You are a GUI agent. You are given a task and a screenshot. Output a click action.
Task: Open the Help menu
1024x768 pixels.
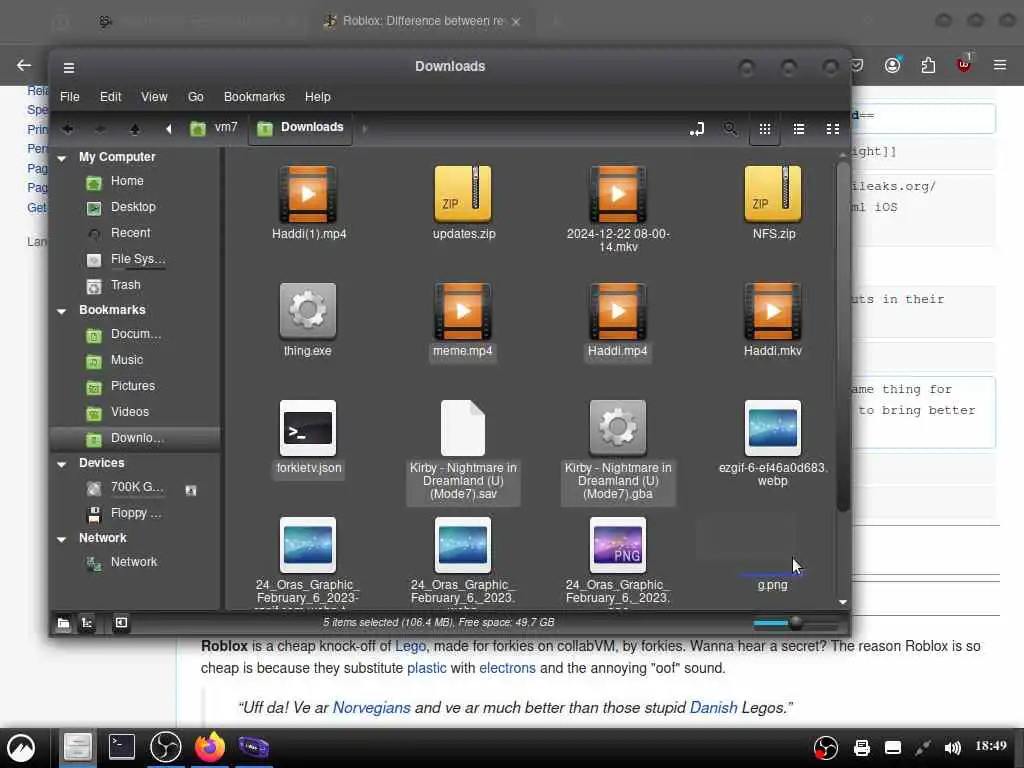pyautogui.click(x=317, y=97)
